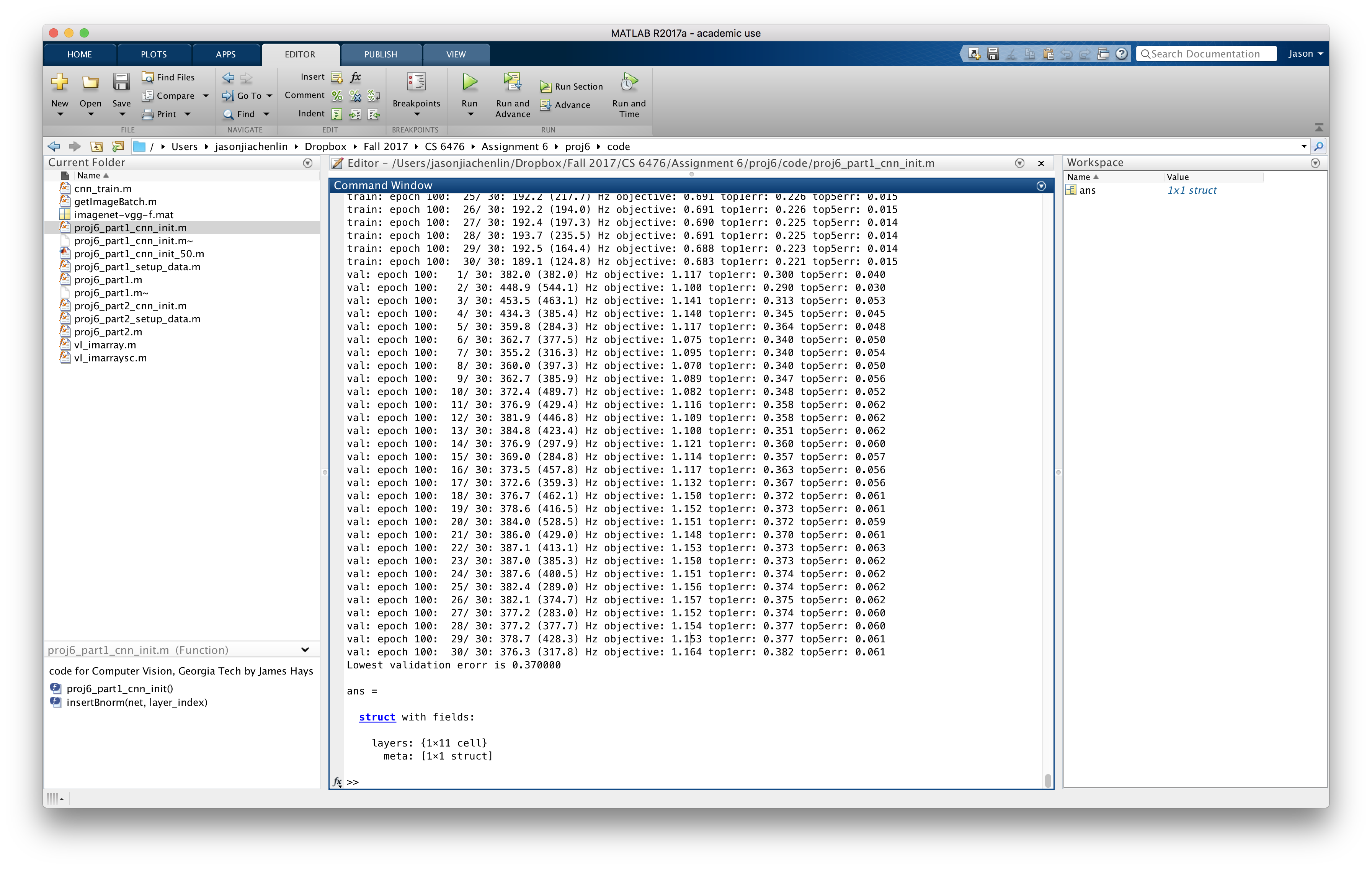This screenshot has width=1372, height=869.
Task: Click the Run and Advance icon
Action: [x=512, y=83]
